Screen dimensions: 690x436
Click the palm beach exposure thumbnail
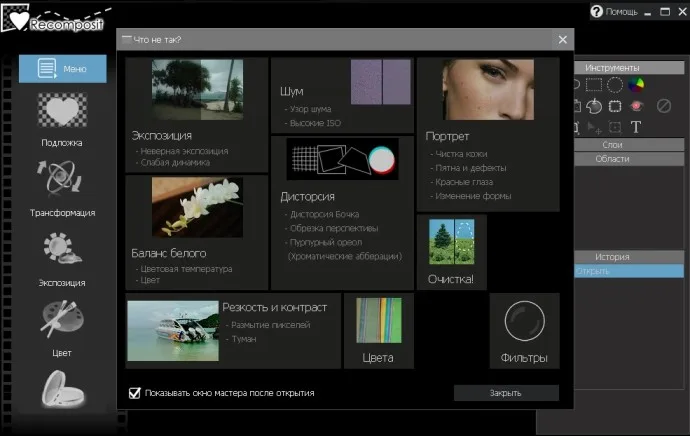coord(197,90)
